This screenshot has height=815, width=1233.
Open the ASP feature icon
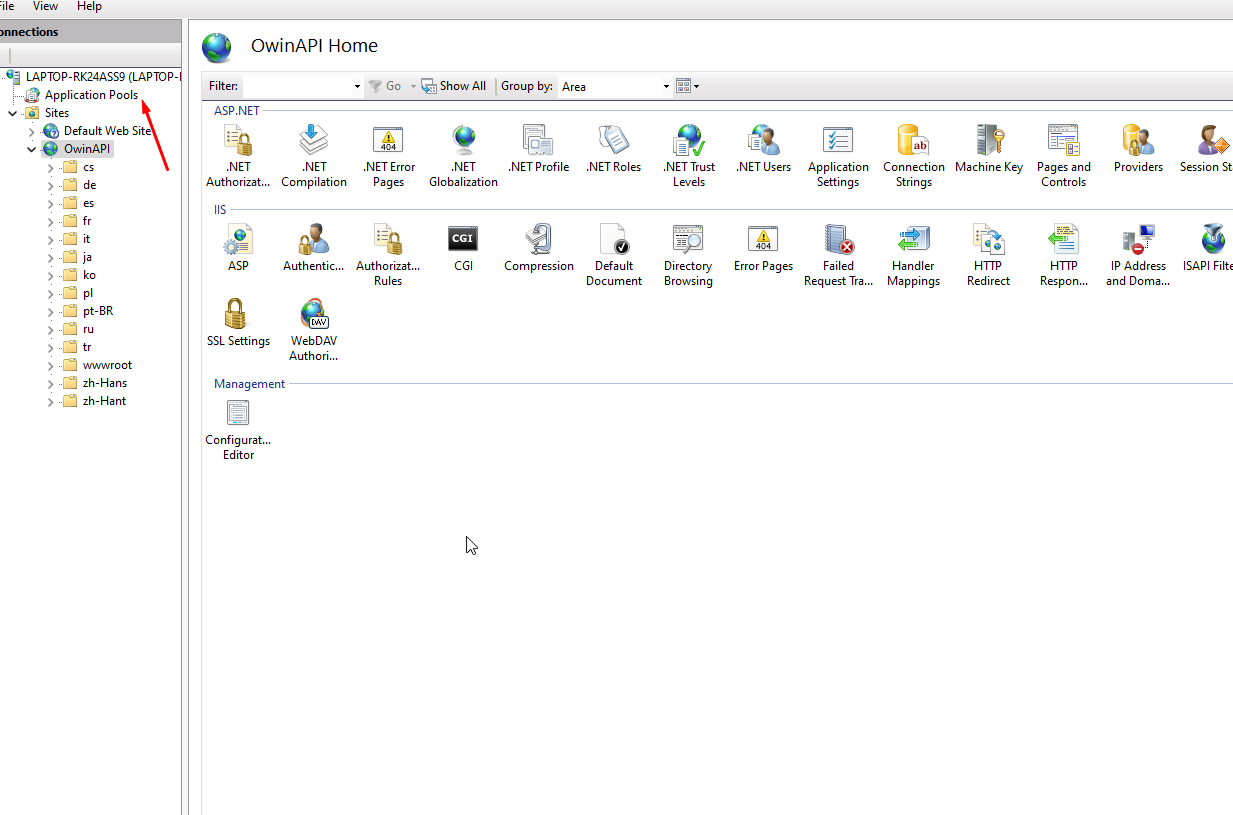238,248
